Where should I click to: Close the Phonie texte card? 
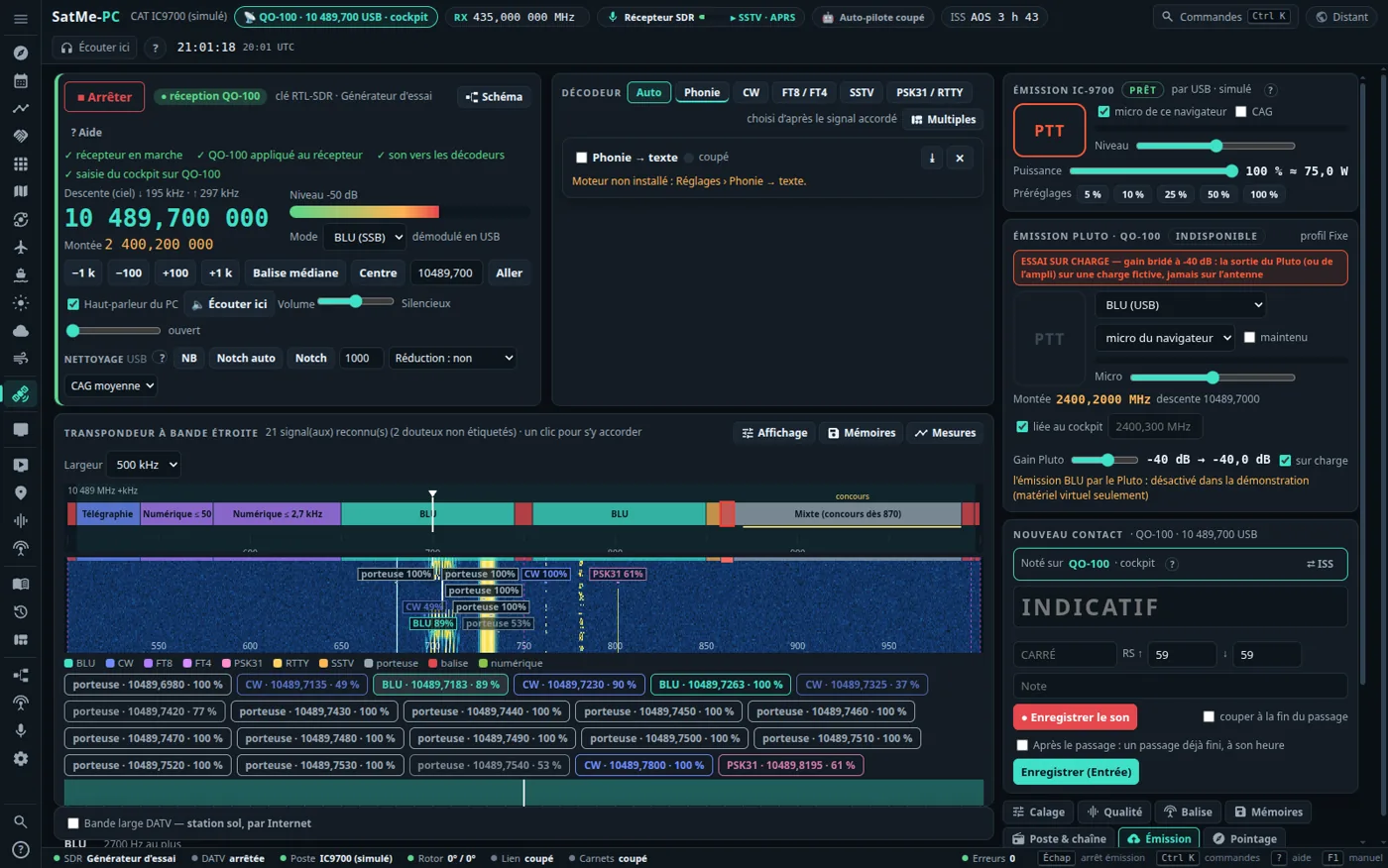[960, 158]
